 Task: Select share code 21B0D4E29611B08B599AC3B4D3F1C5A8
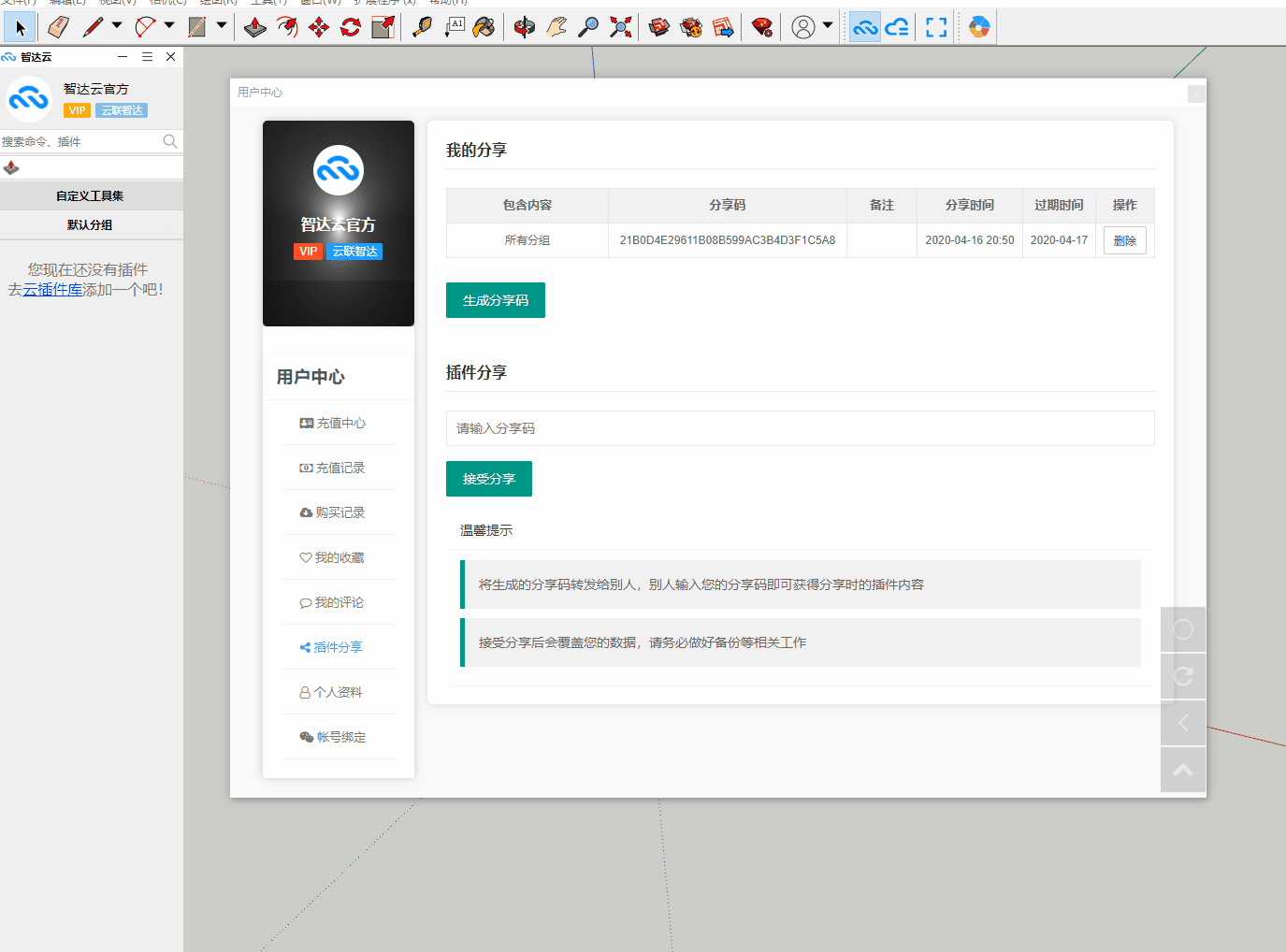pos(728,240)
